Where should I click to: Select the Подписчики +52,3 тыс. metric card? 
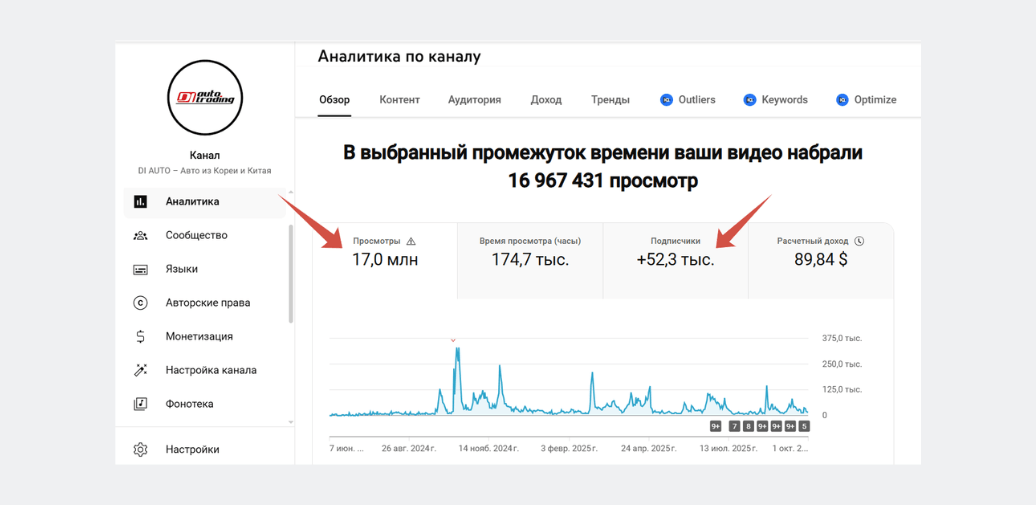pos(675,260)
